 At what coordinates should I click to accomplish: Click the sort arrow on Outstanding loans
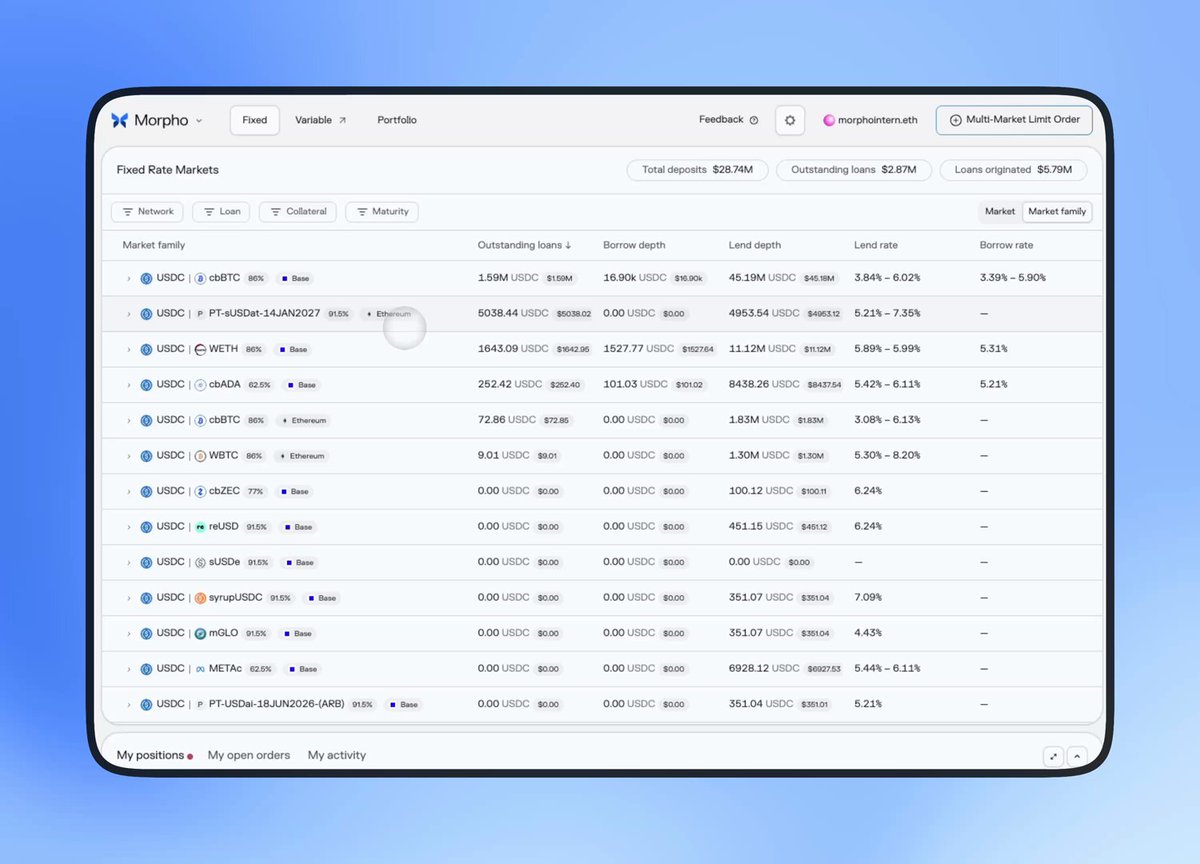(x=569, y=245)
